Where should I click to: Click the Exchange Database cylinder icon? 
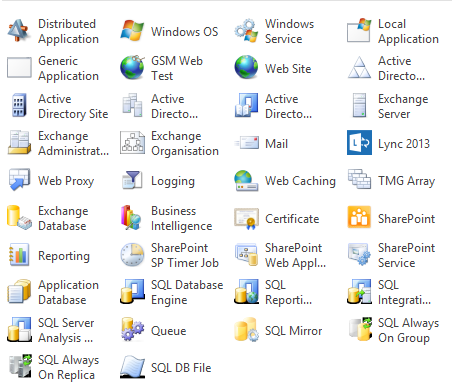coord(19,218)
